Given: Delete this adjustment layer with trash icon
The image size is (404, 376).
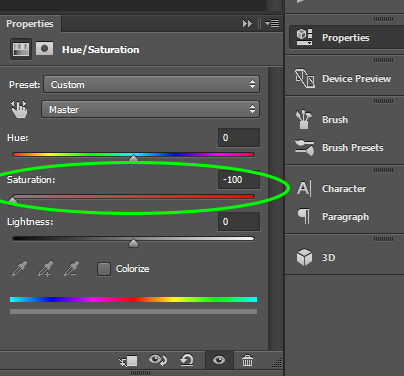Looking at the screenshot, I should 247,360.
